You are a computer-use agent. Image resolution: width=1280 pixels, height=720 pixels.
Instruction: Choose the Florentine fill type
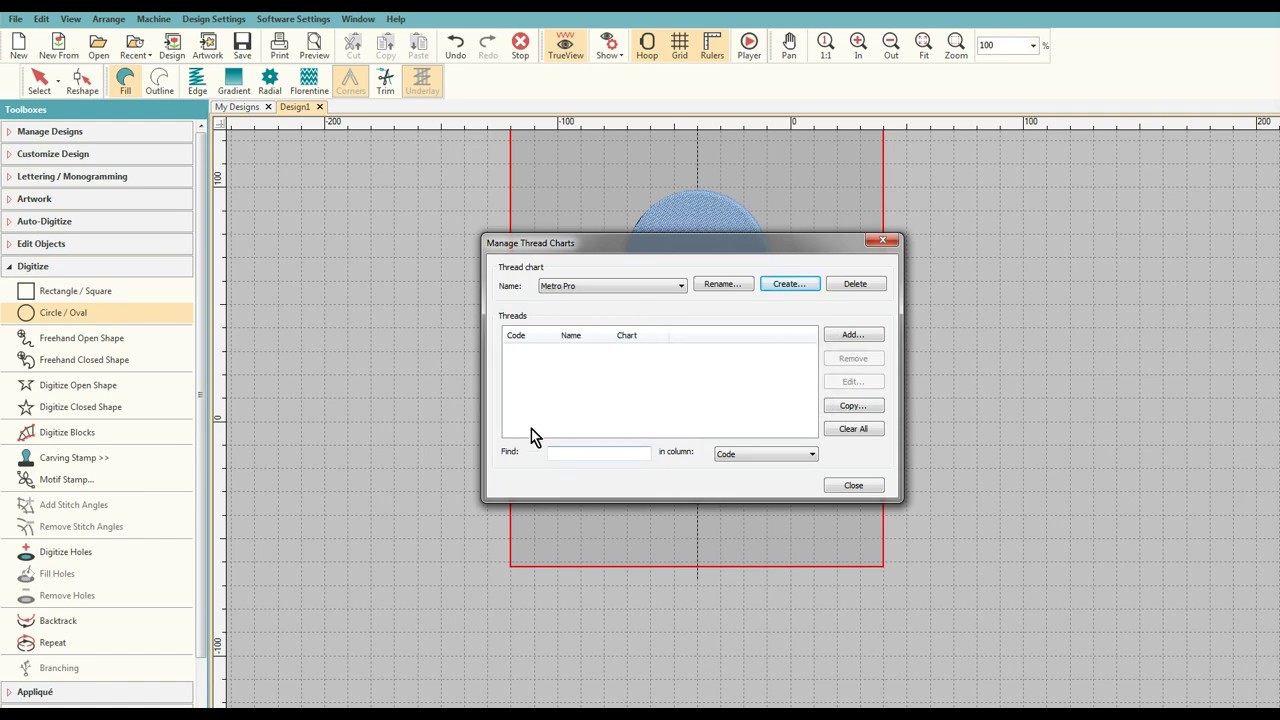[309, 82]
